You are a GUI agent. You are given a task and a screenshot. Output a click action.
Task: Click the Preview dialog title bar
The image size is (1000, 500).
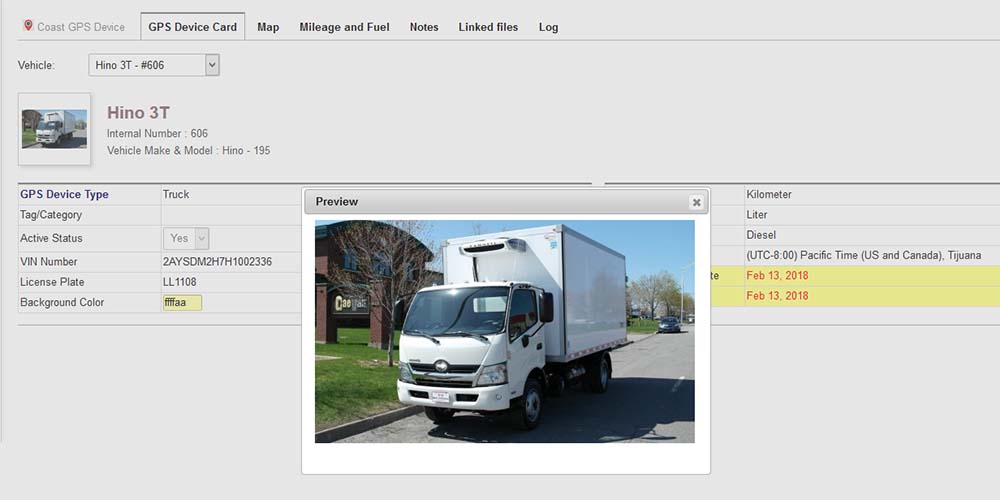coord(500,202)
